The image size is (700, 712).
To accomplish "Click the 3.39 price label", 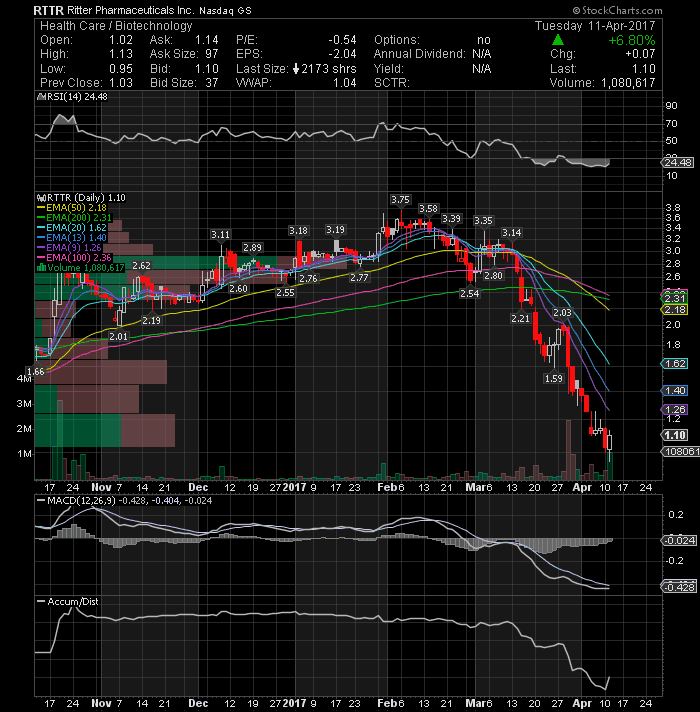I will click(451, 219).
